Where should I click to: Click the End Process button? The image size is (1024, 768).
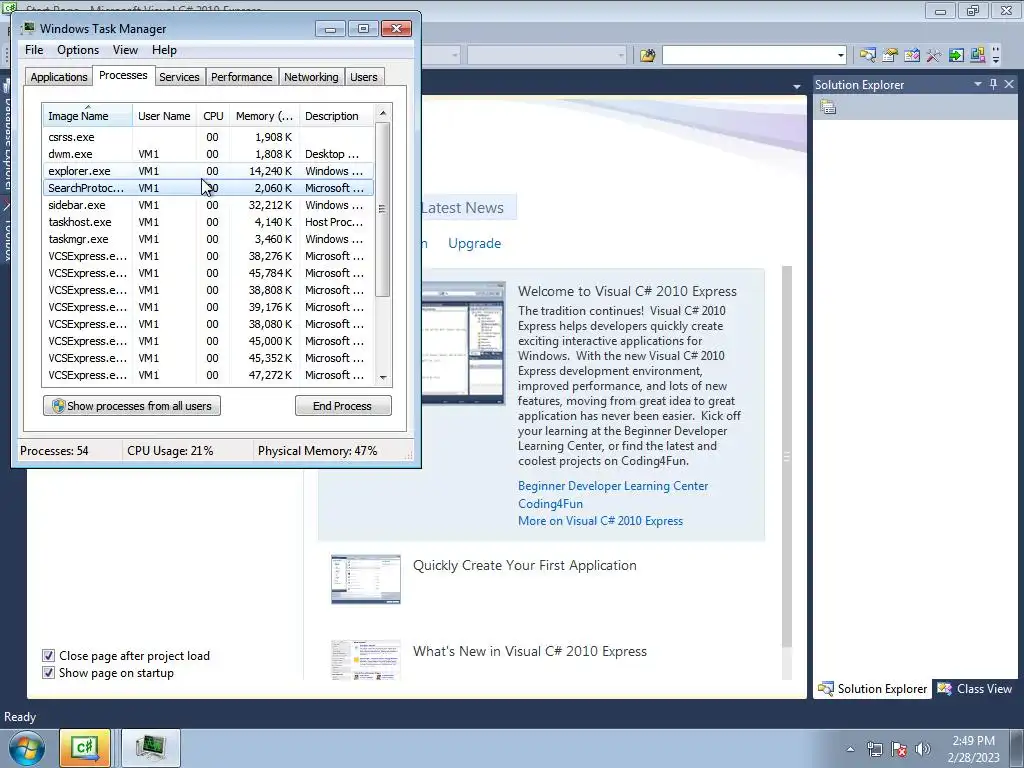click(343, 406)
